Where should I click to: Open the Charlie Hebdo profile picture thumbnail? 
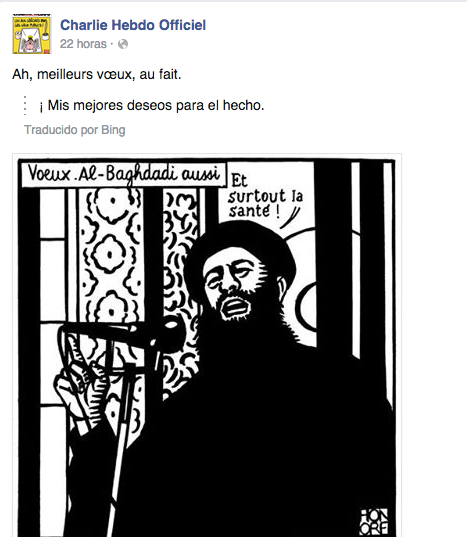click(32, 34)
